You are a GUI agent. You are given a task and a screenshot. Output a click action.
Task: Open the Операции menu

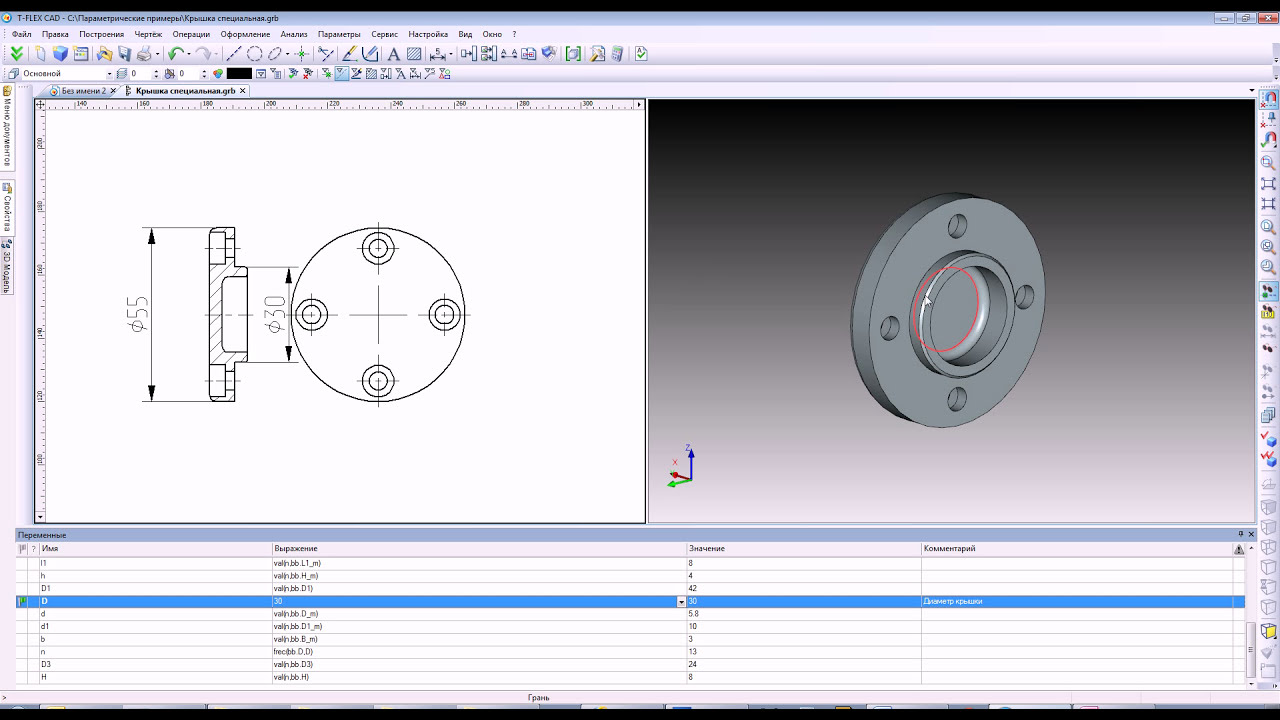pyautogui.click(x=191, y=34)
